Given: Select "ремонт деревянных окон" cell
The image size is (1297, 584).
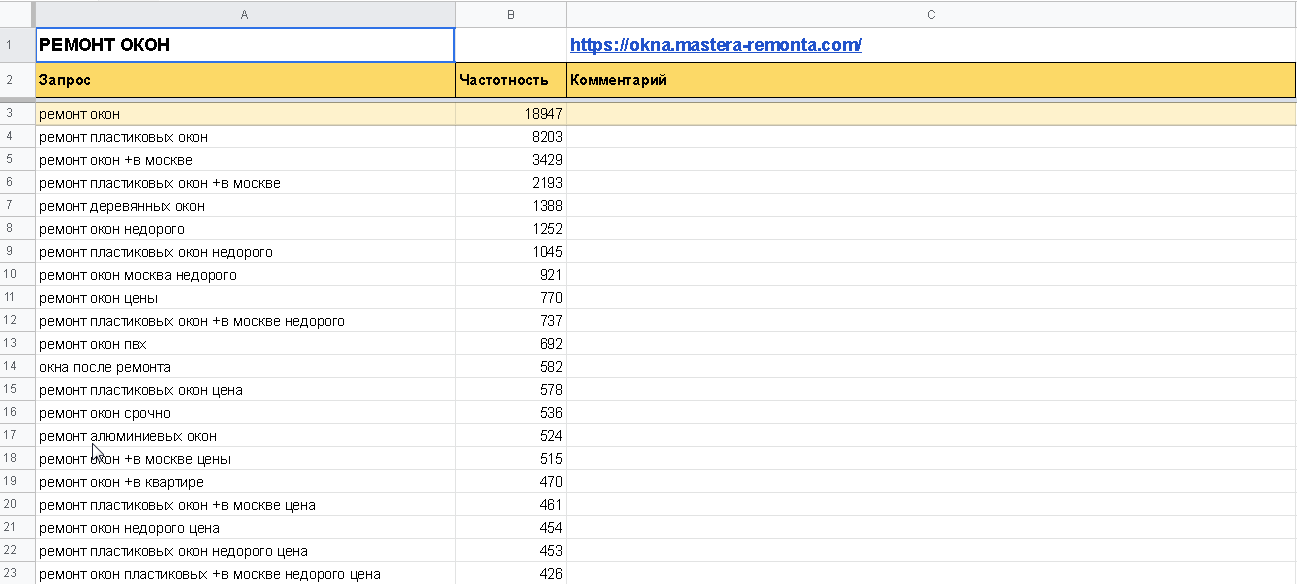Looking at the screenshot, I should click(245, 206).
